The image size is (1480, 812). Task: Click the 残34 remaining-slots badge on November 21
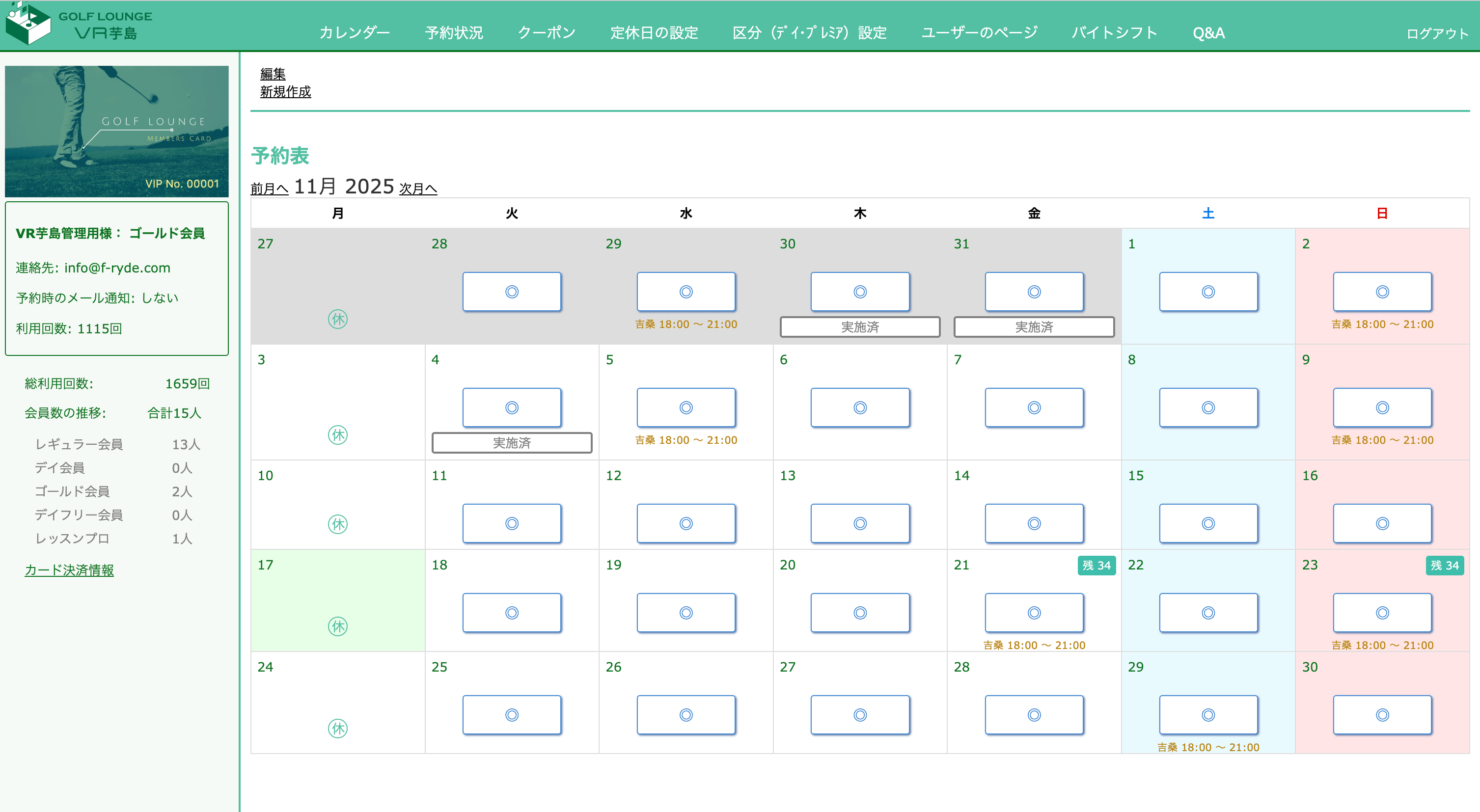coord(1096,565)
